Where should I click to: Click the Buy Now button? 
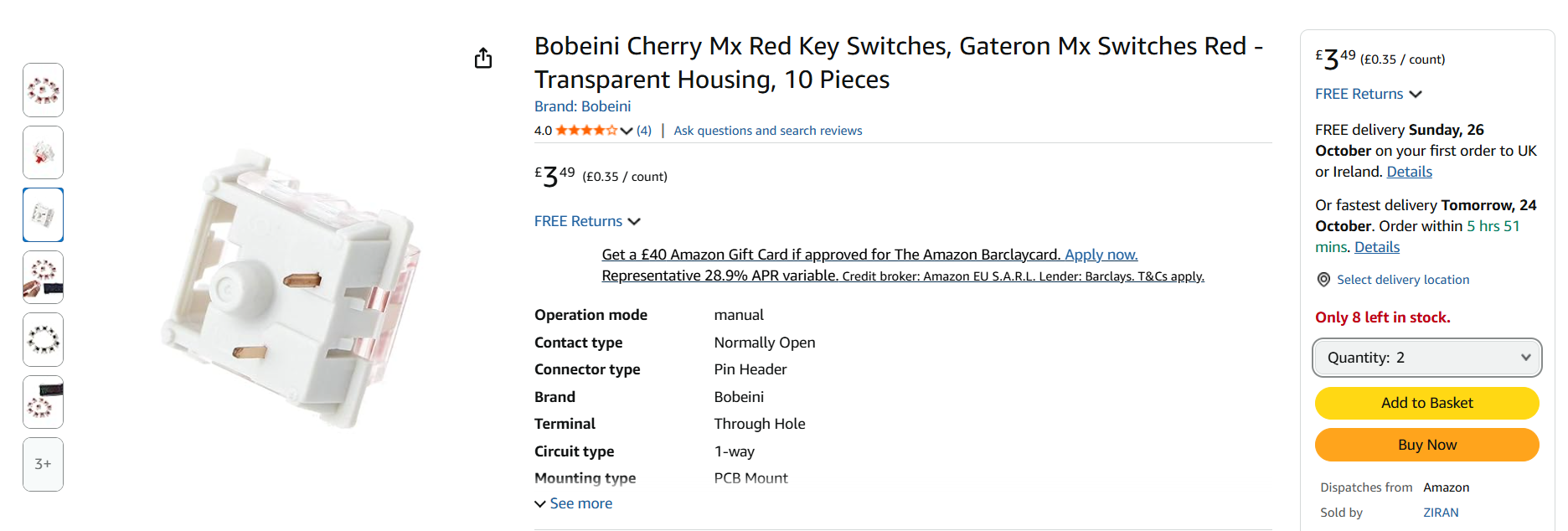[1426, 445]
